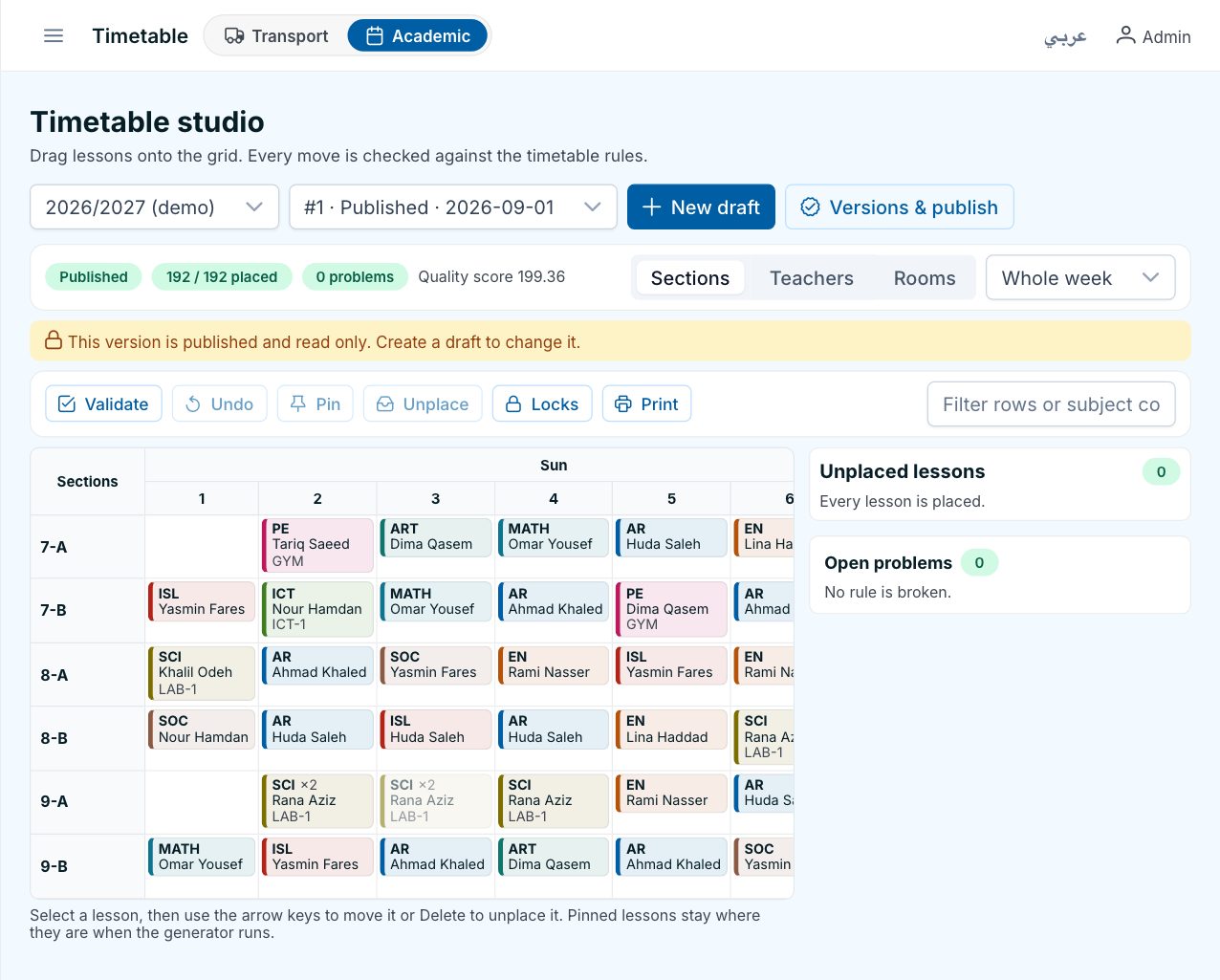
Task: Click the calendar icon in Academic
Action: (x=375, y=35)
